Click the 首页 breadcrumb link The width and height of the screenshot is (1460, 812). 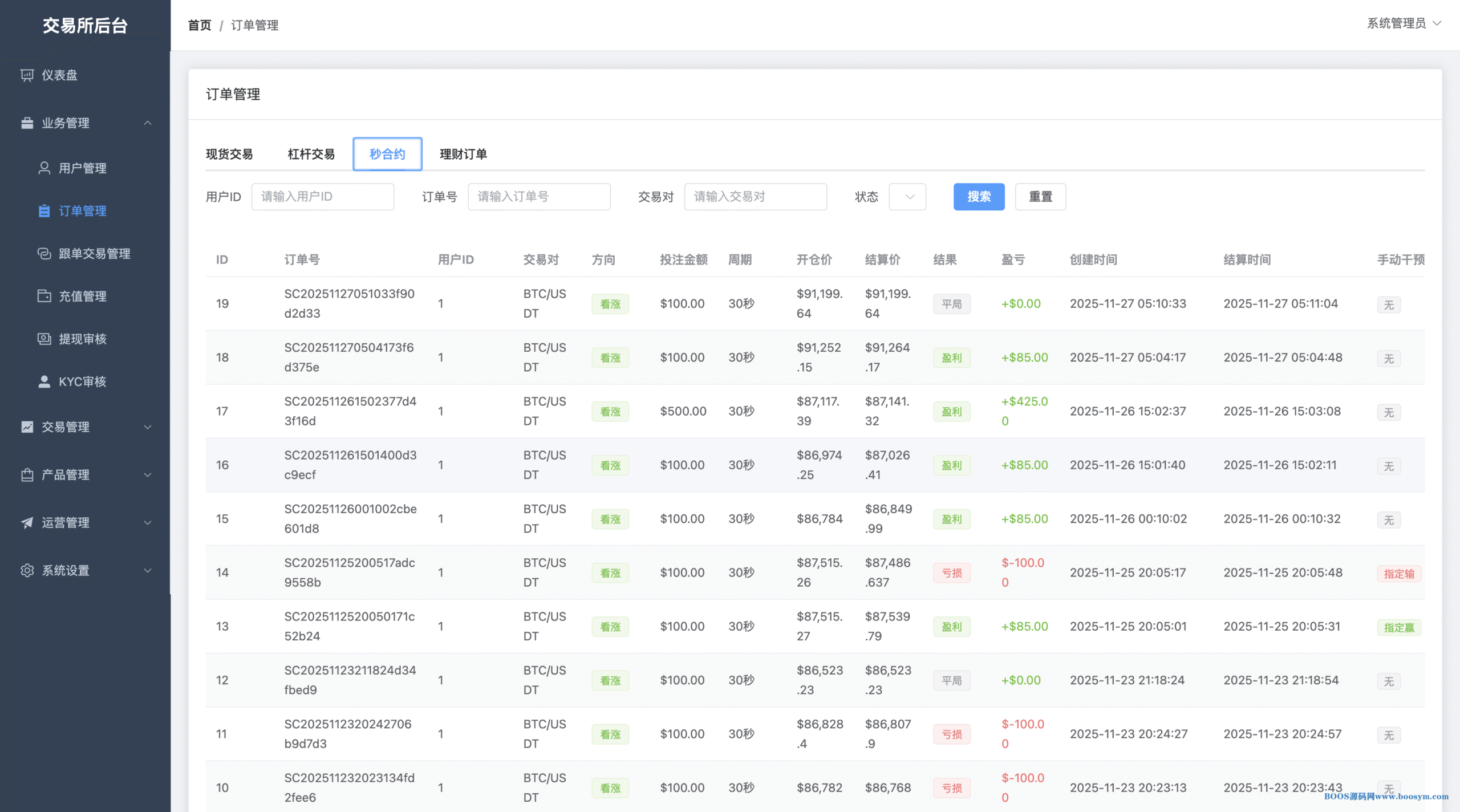pyautogui.click(x=200, y=25)
